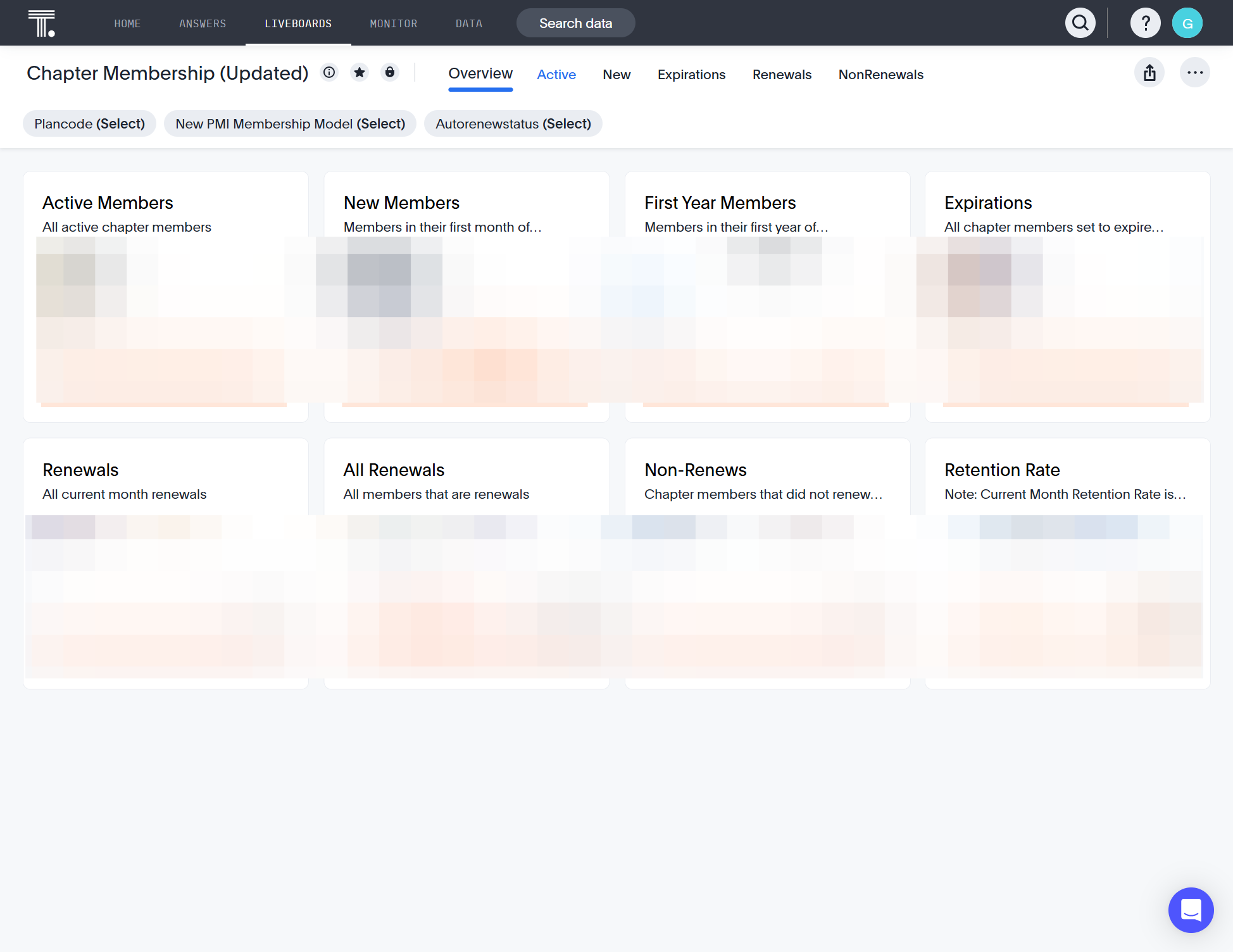Open the chat support bubble
Image resolution: width=1233 pixels, height=952 pixels.
pos(1191,910)
